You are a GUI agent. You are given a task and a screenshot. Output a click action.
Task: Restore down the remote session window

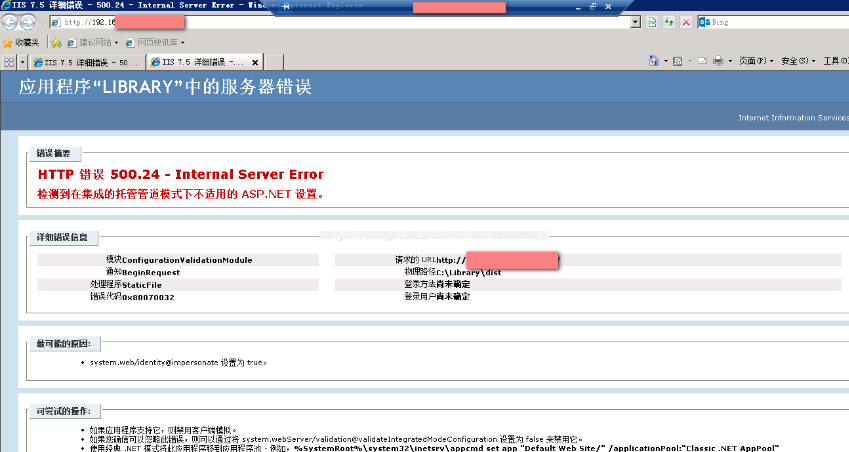pos(593,6)
